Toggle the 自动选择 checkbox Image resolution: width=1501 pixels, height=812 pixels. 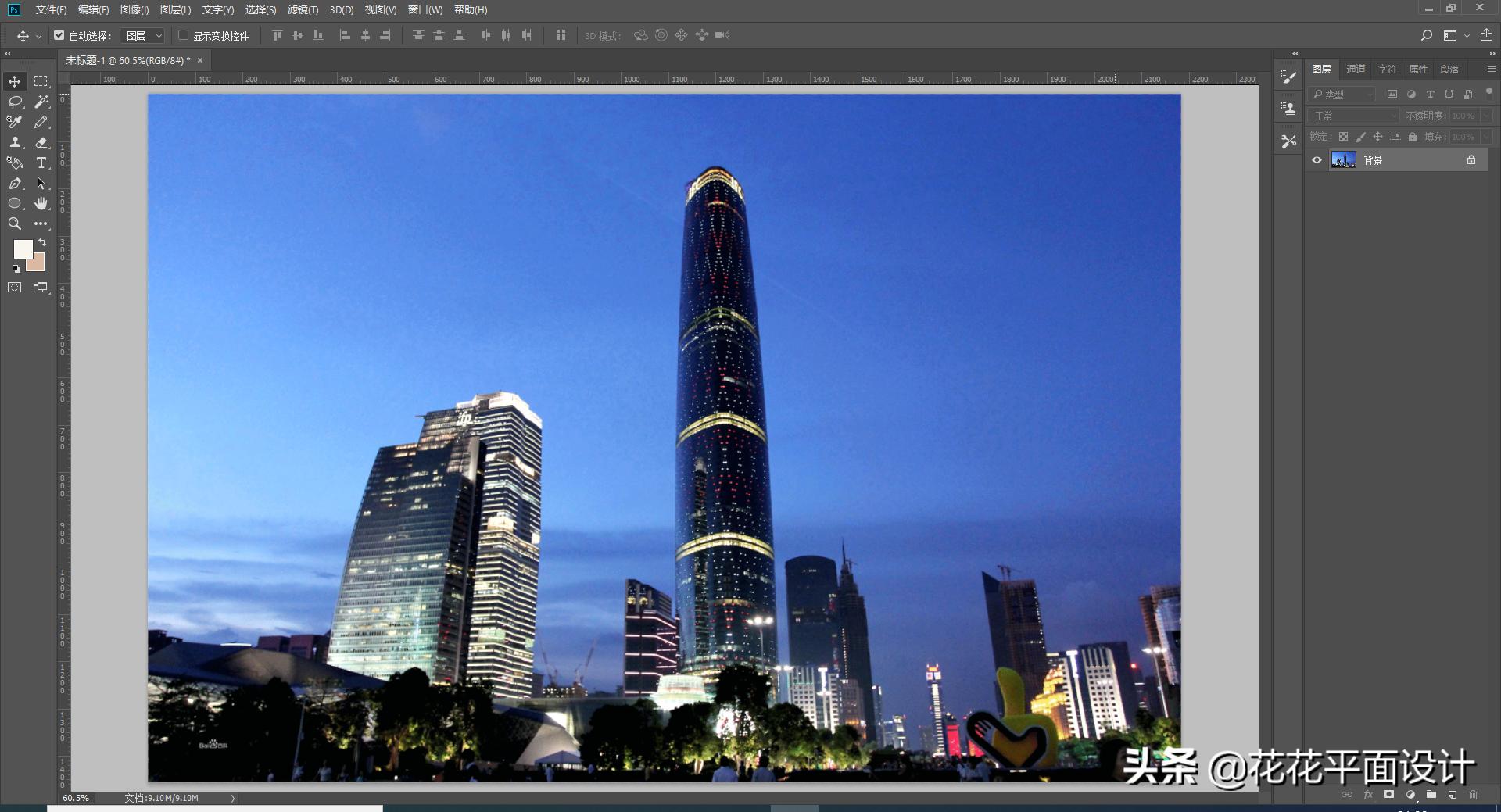pyautogui.click(x=59, y=35)
